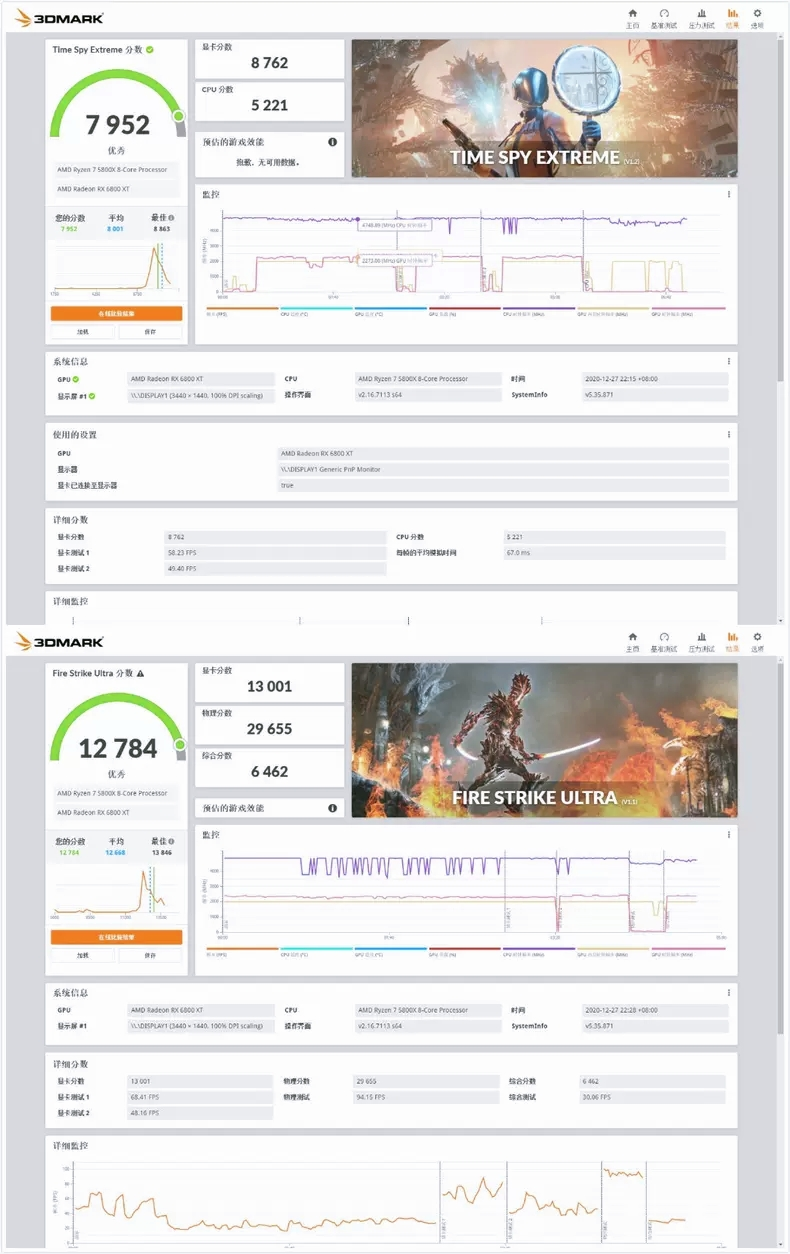Open Options gear in the Time Spy window
790x1254 pixels.
(757, 18)
